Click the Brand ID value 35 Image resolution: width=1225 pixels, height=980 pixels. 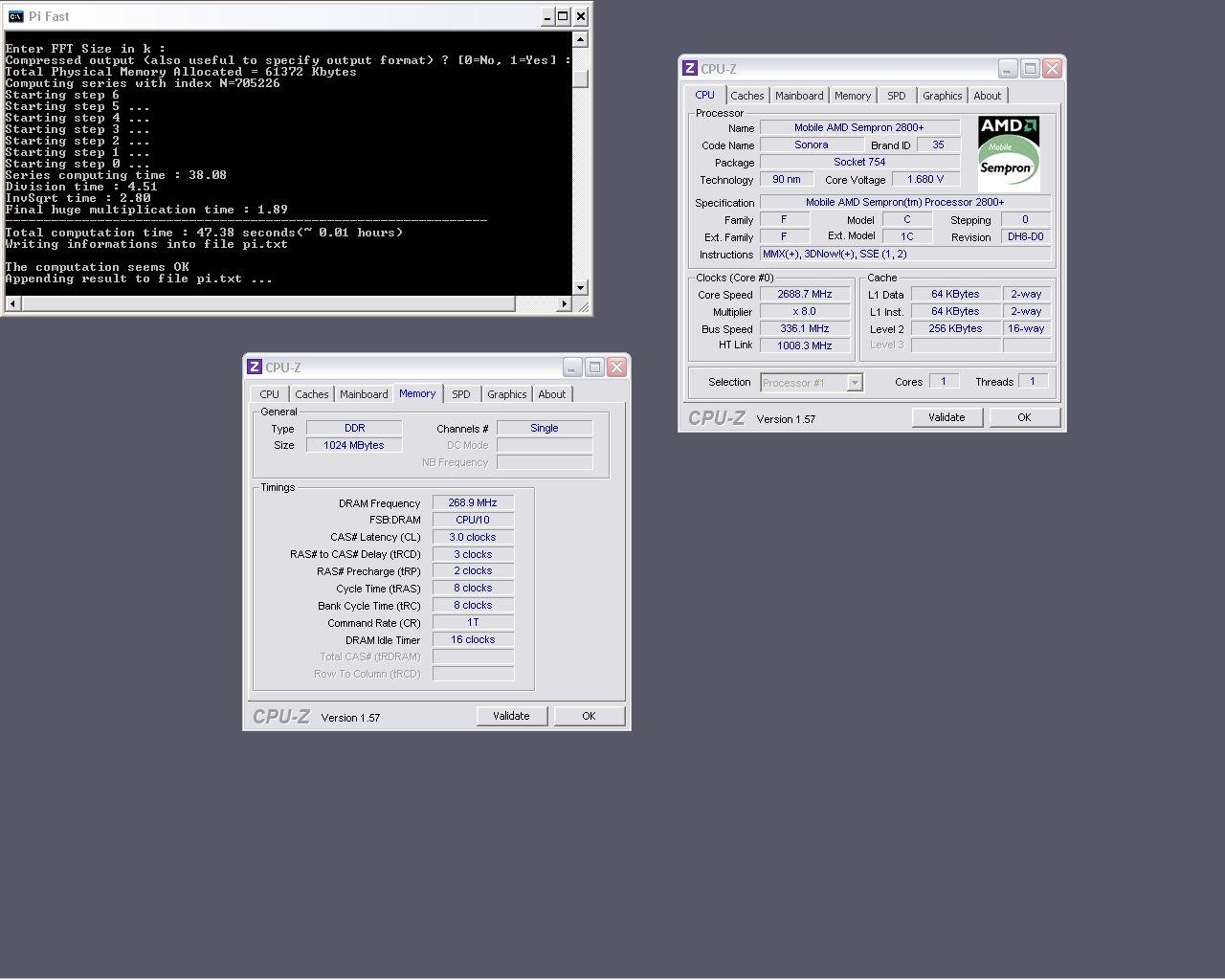tap(938, 145)
